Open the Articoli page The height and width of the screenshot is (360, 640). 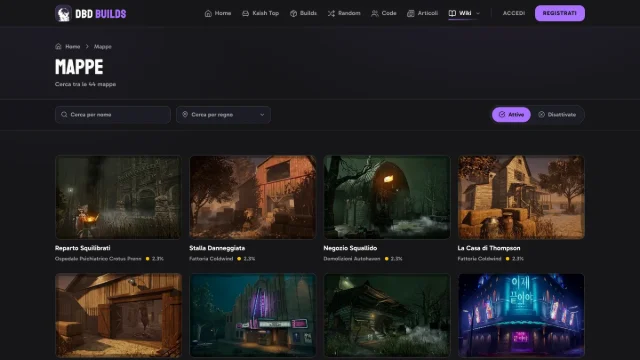pos(422,13)
